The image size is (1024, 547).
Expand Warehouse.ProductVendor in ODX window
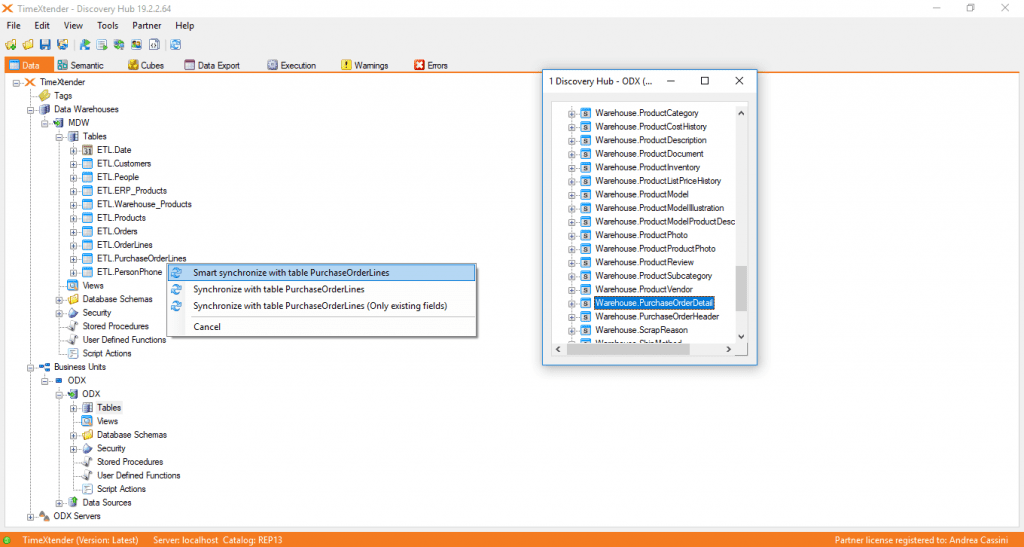click(571, 290)
